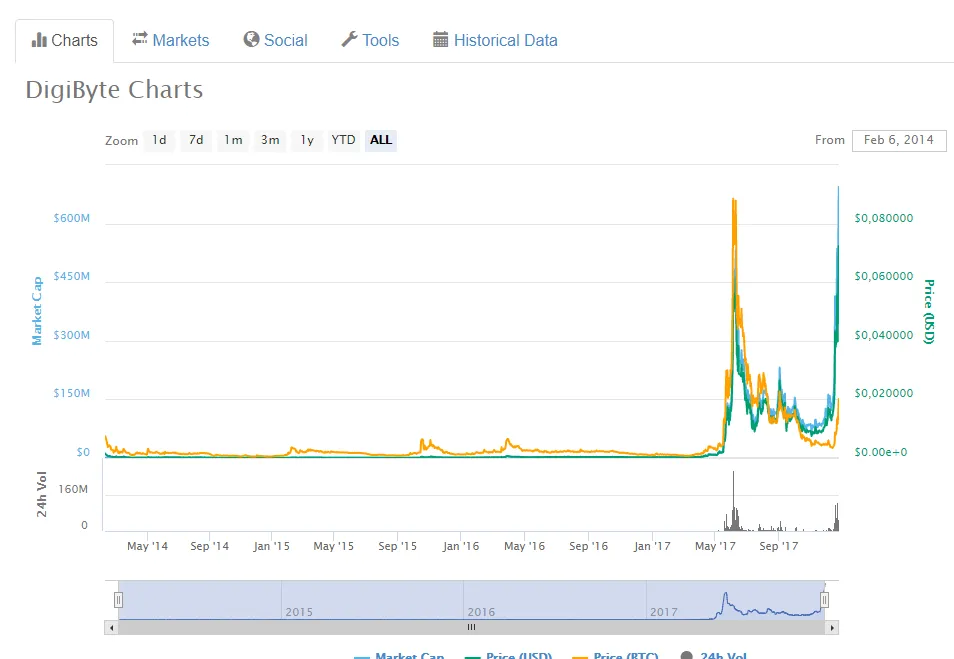
Task: Click the 2017 label in navigator
Action: tap(664, 612)
